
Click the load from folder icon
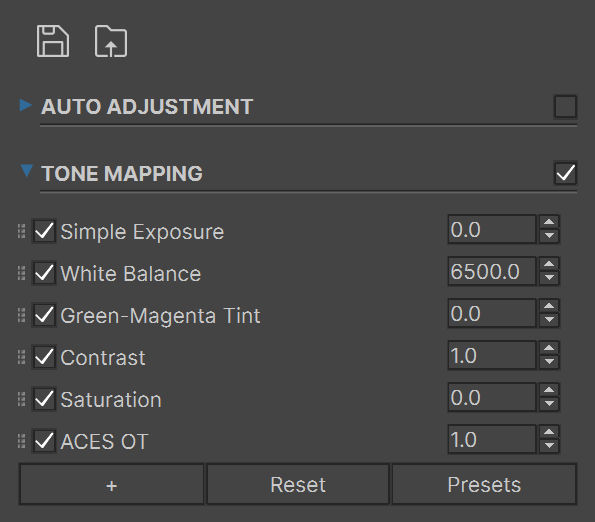[x=111, y=41]
